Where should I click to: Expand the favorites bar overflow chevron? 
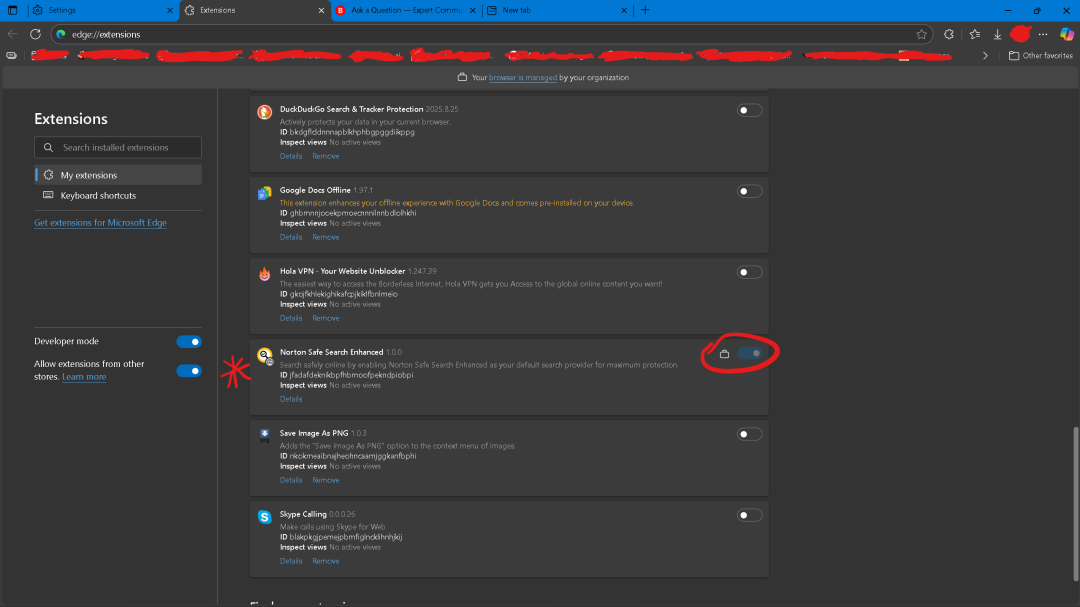985,56
